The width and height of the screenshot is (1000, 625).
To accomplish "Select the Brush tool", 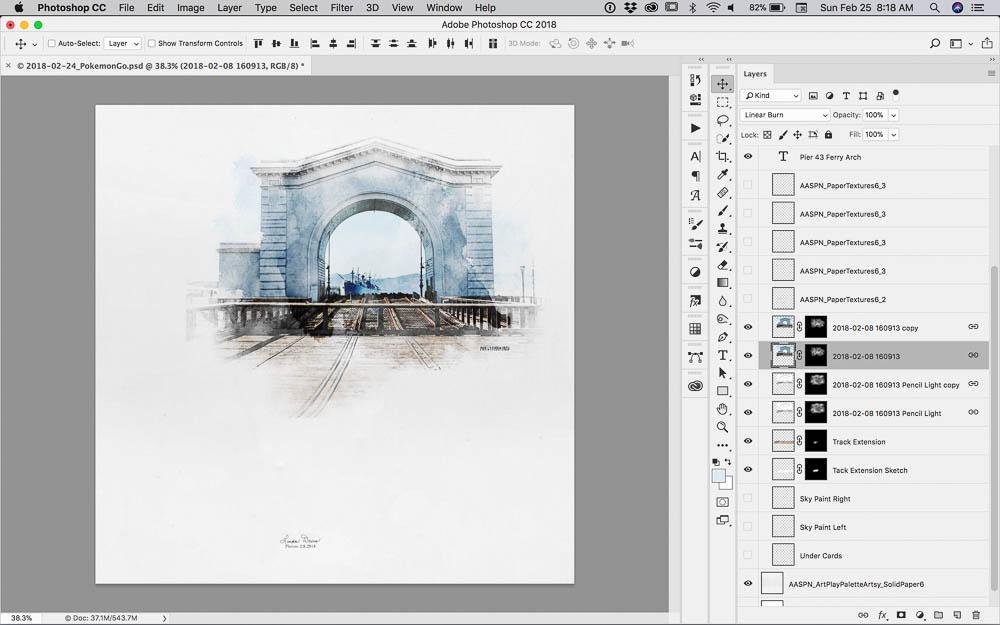I will click(x=722, y=210).
